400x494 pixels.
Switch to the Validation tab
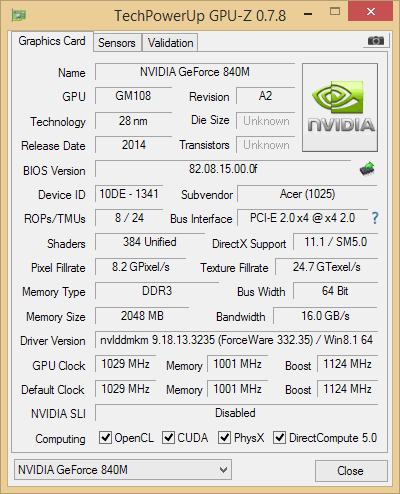[x=170, y=43]
